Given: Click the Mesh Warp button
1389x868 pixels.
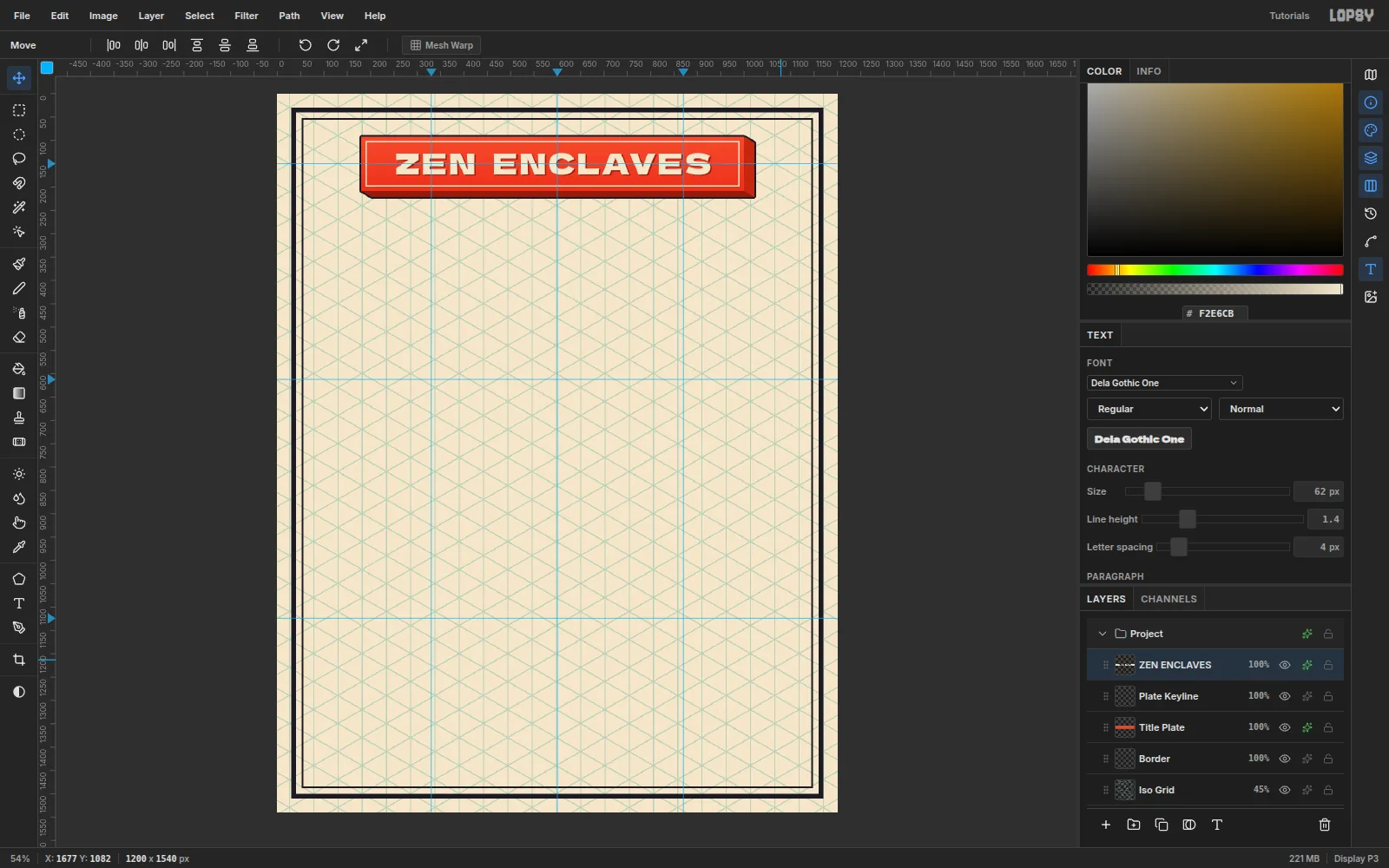Looking at the screenshot, I should click(x=442, y=45).
